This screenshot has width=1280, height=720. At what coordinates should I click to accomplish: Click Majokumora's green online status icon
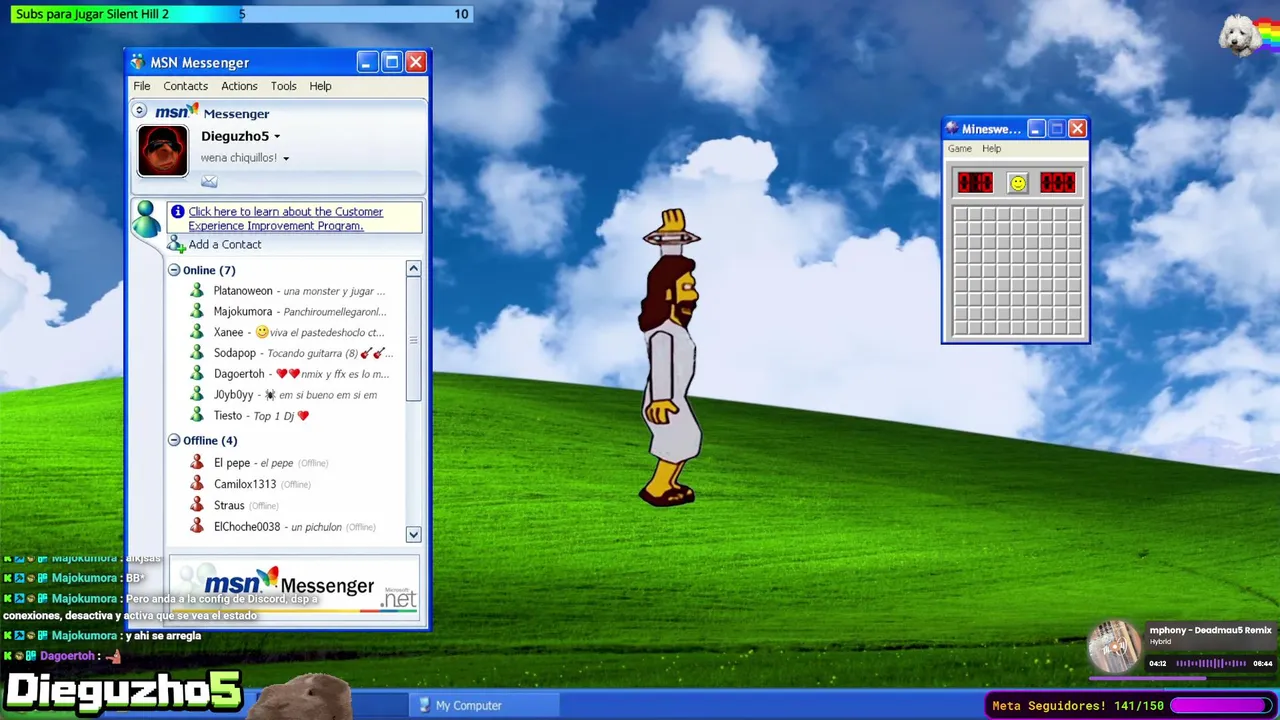point(197,312)
